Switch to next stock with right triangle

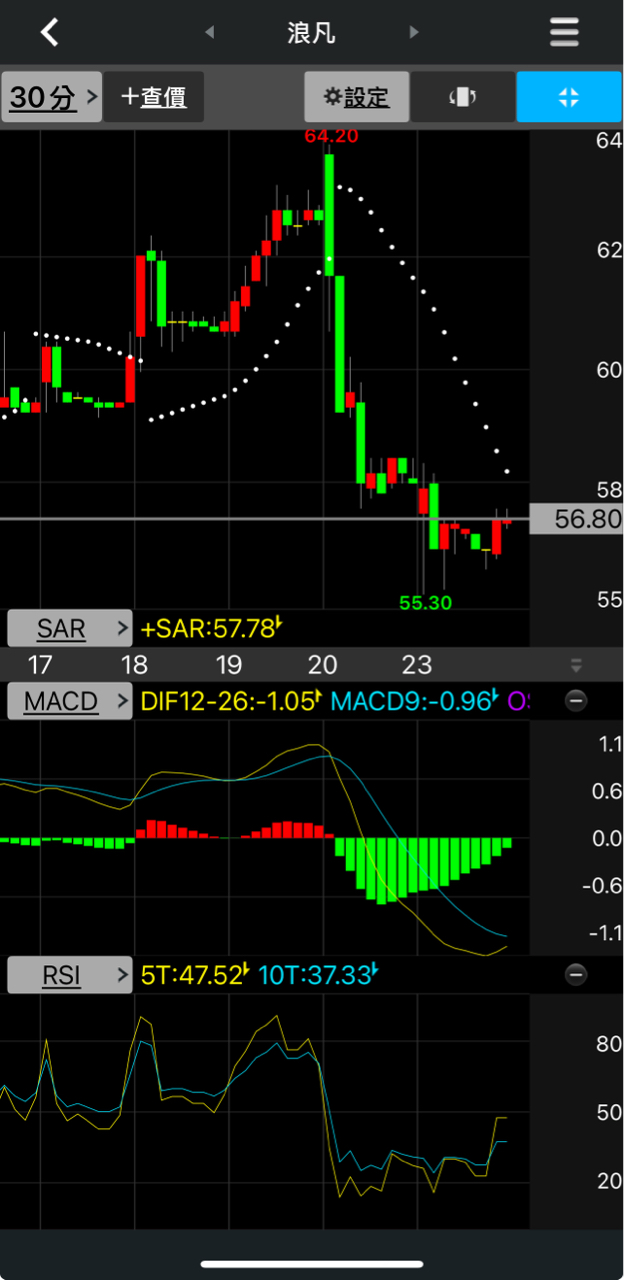pyautogui.click(x=413, y=32)
